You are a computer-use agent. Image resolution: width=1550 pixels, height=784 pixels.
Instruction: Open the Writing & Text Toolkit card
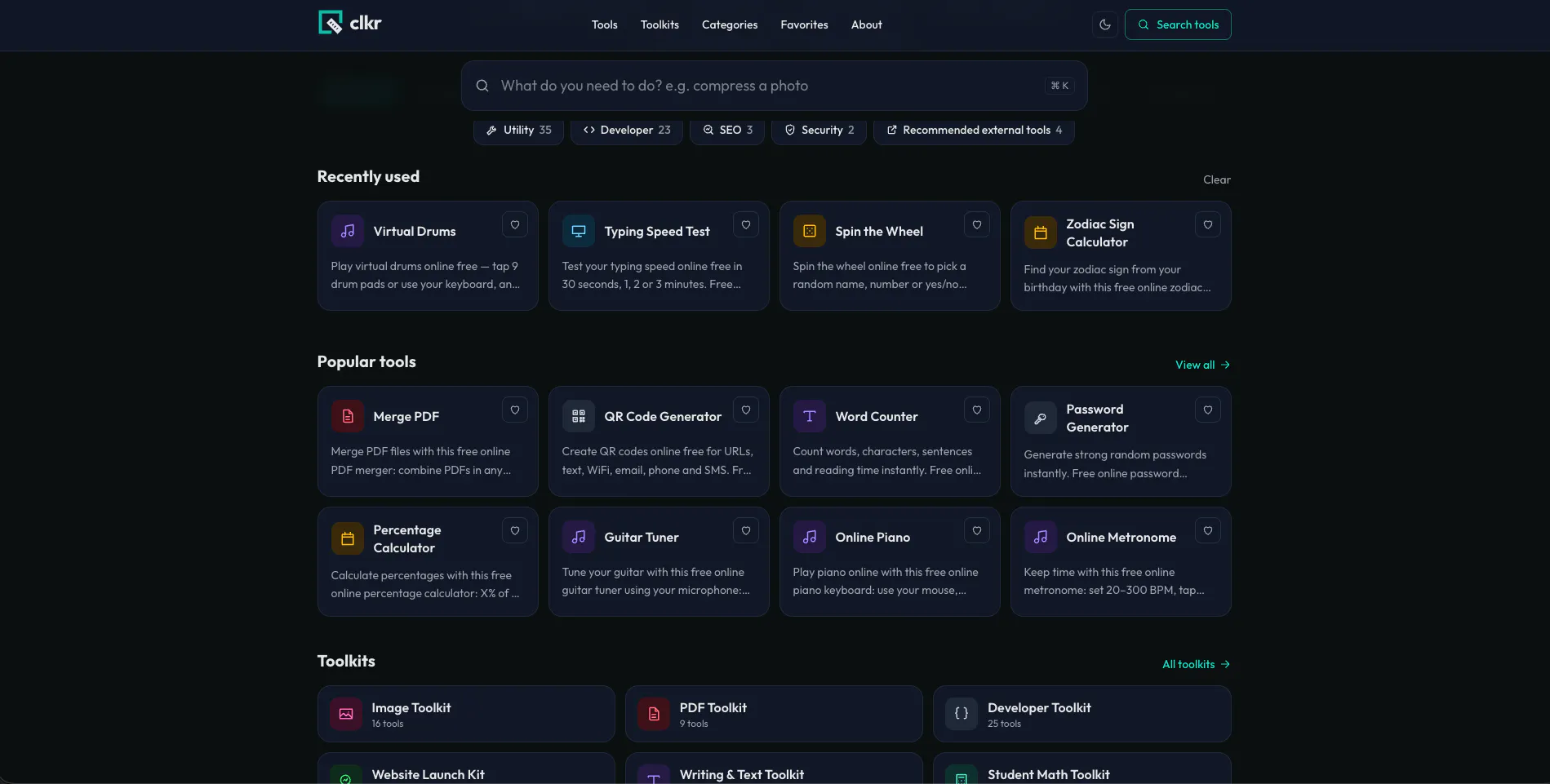pyautogui.click(x=774, y=768)
